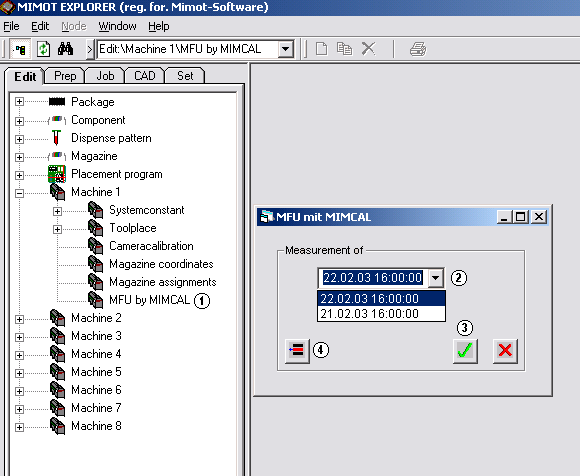Expand the Package tree node

(19, 102)
